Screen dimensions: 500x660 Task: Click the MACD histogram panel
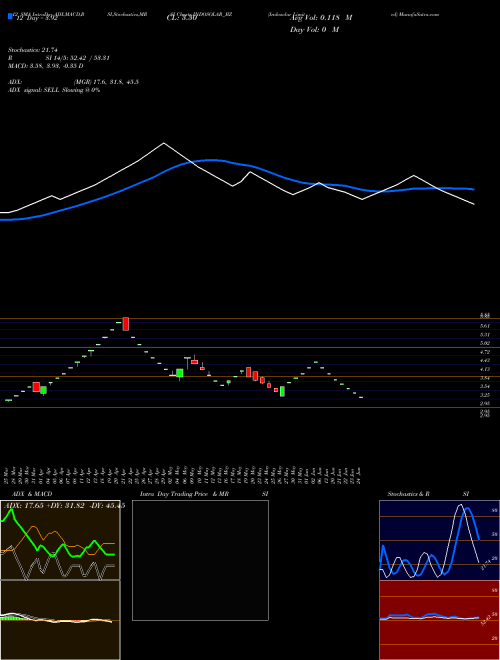pos(60,620)
